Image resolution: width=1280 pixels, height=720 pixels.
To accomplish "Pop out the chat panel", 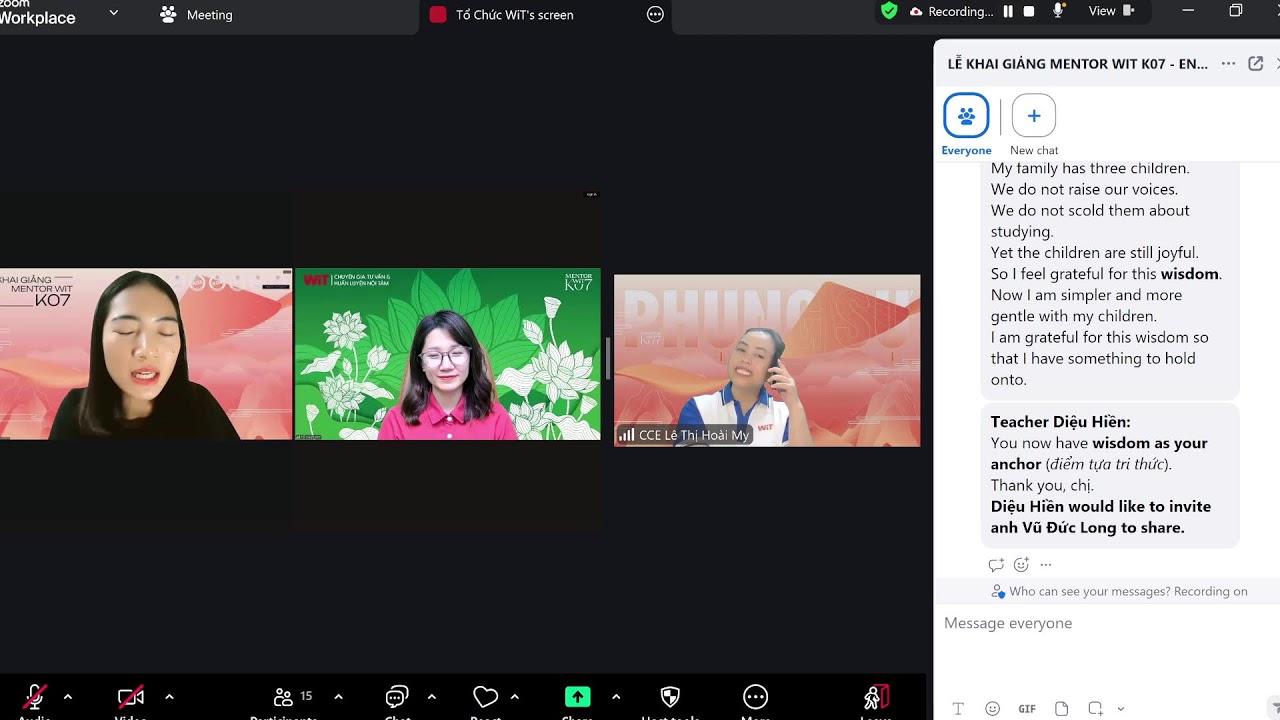I will (x=1256, y=63).
